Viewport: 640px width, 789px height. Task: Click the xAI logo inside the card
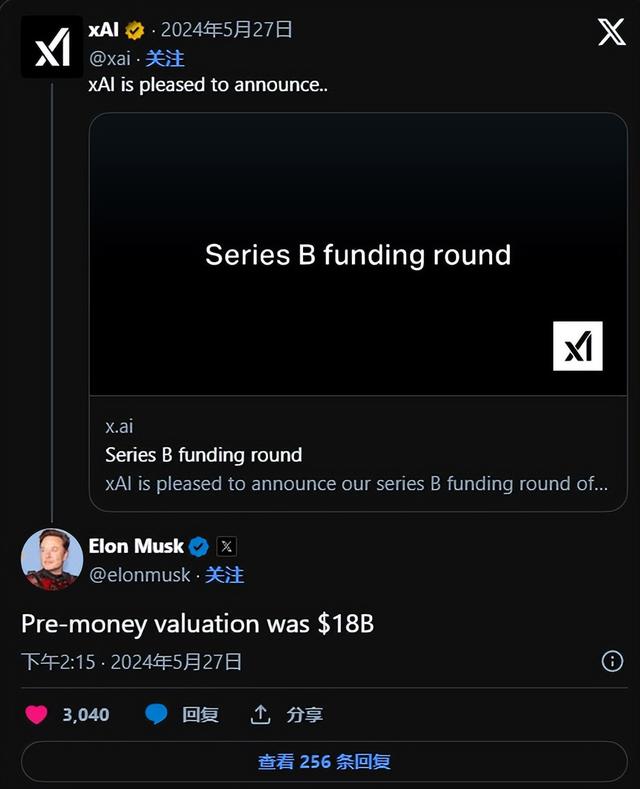click(x=578, y=346)
